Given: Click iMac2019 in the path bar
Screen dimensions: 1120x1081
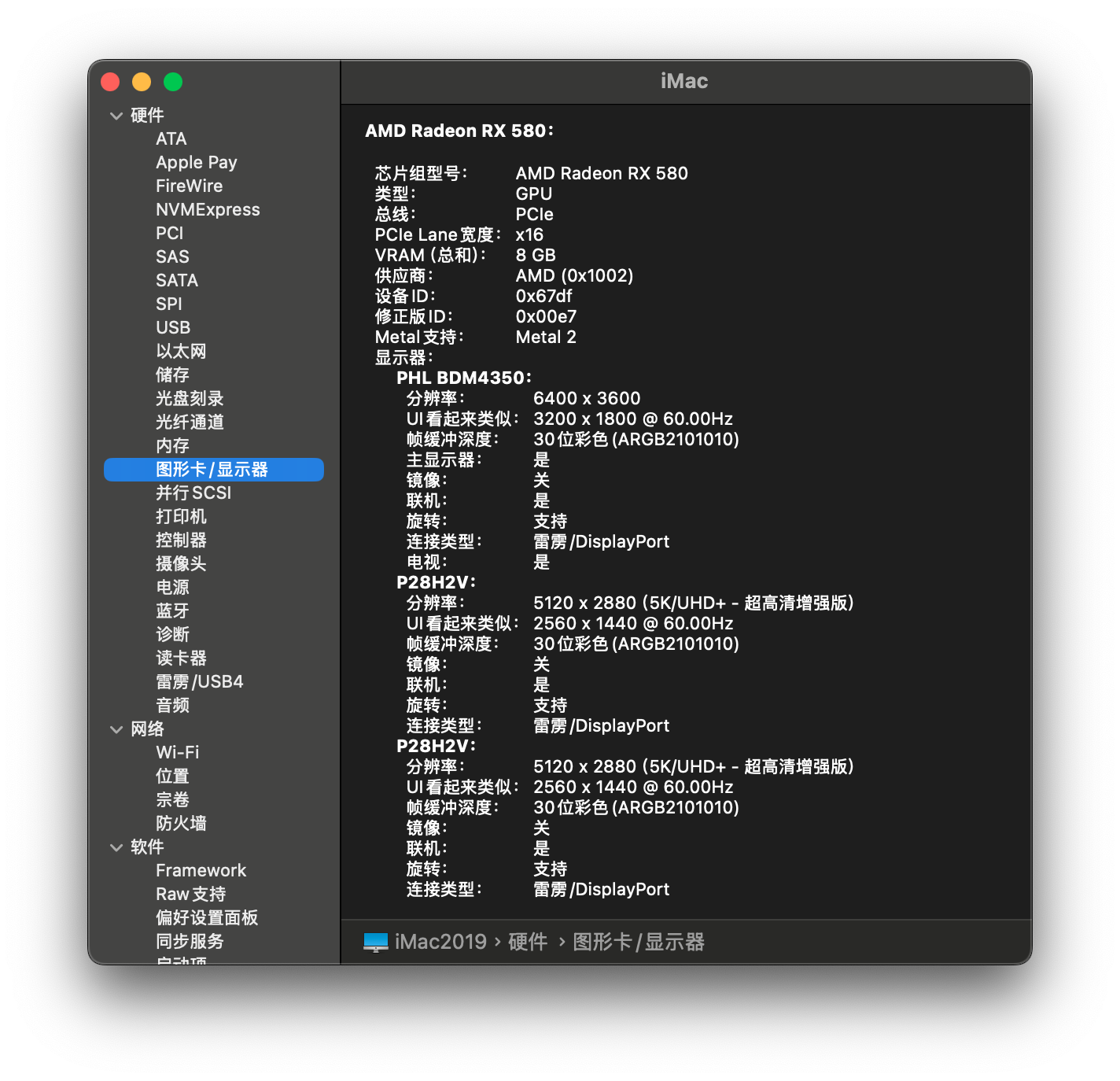Looking at the screenshot, I should 440,942.
